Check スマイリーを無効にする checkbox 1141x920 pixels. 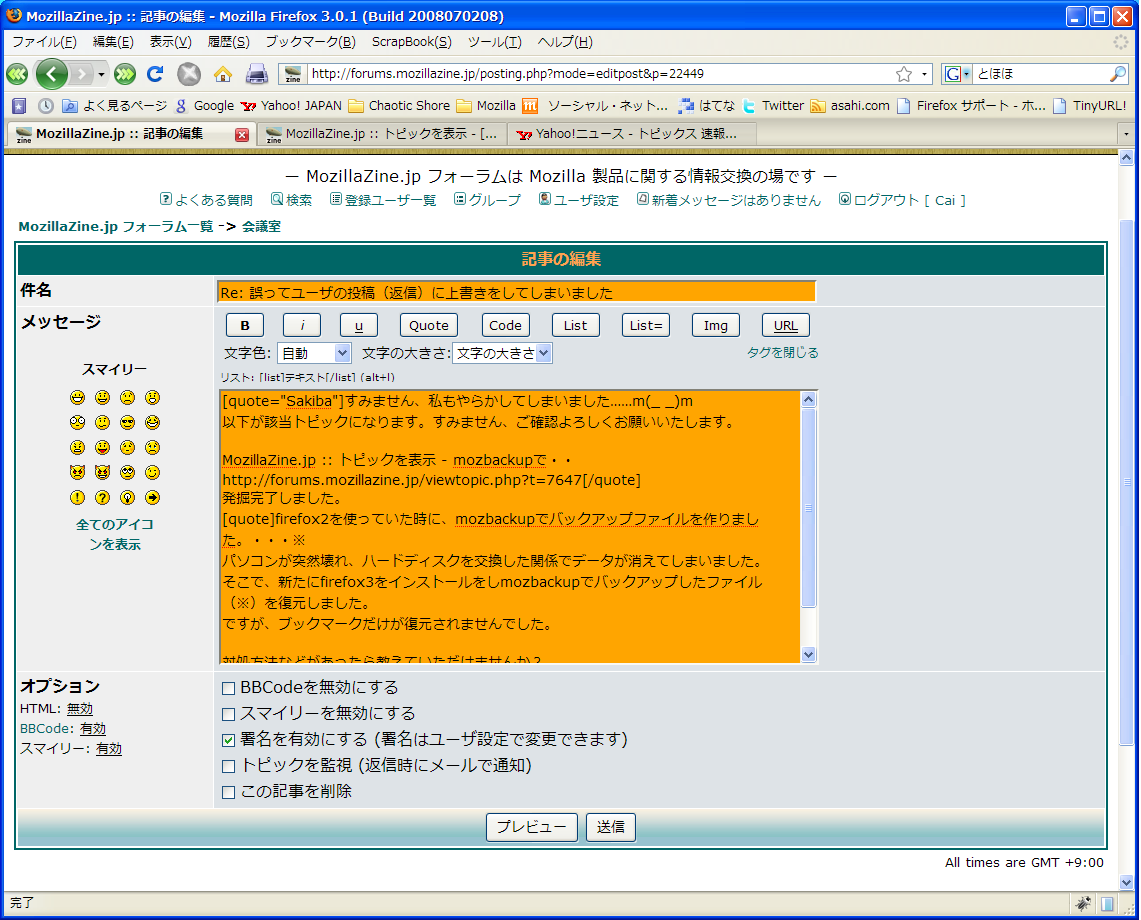click(228, 714)
